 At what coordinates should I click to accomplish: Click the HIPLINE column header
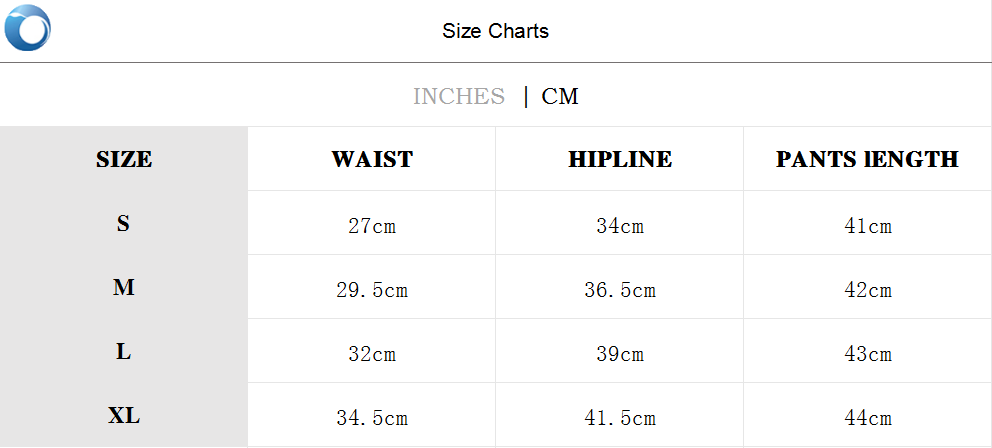[x=620, y=159]
